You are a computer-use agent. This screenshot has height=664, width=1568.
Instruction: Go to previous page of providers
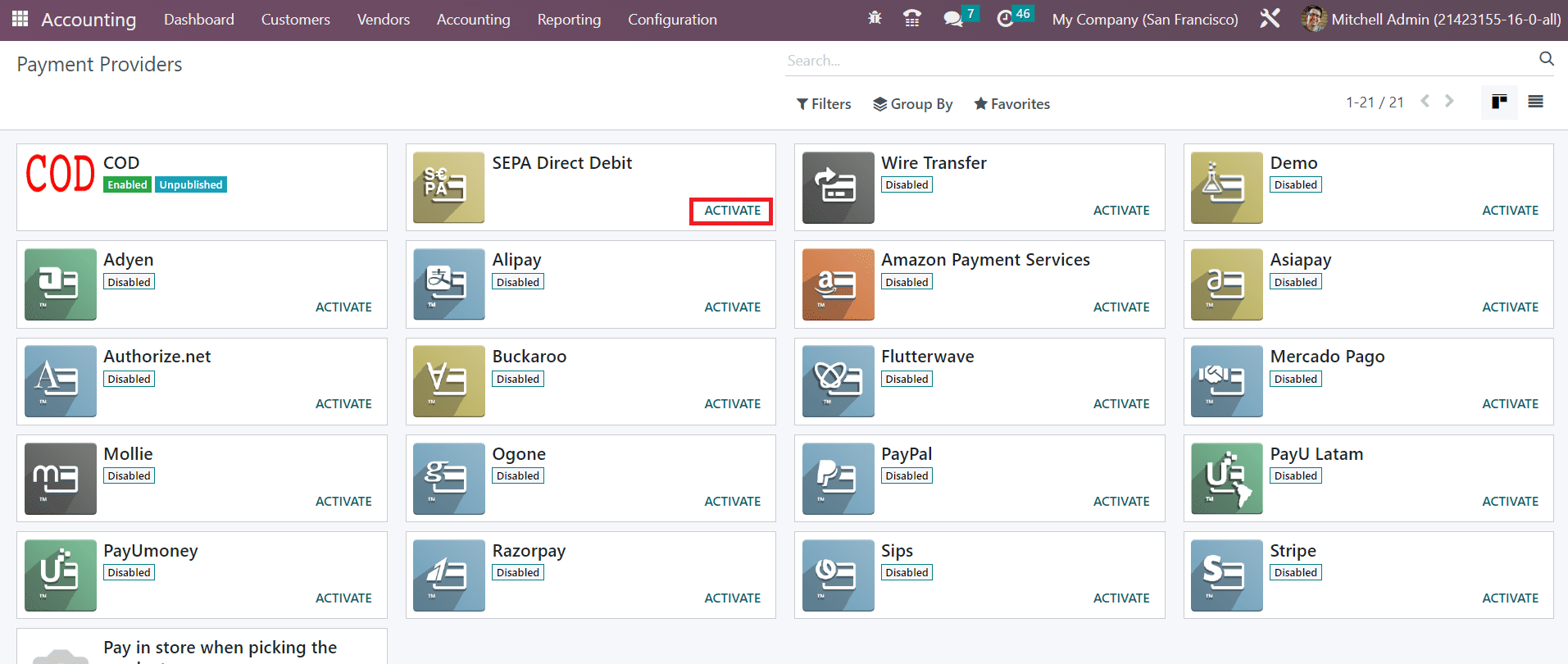(x=1425, y=101)
